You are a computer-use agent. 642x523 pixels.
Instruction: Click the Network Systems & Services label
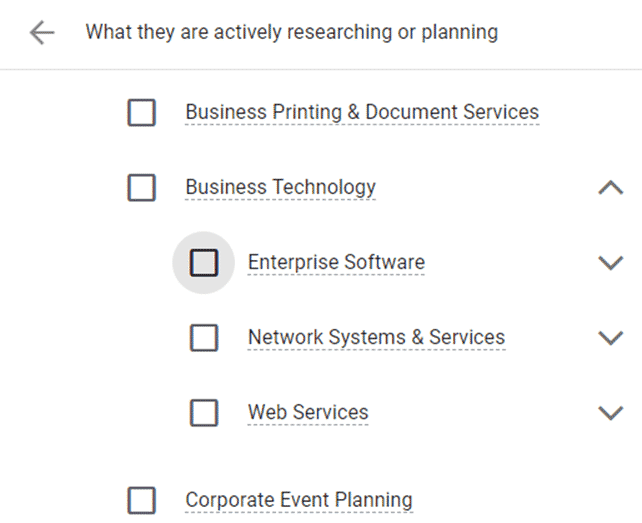tap(377, 337)
